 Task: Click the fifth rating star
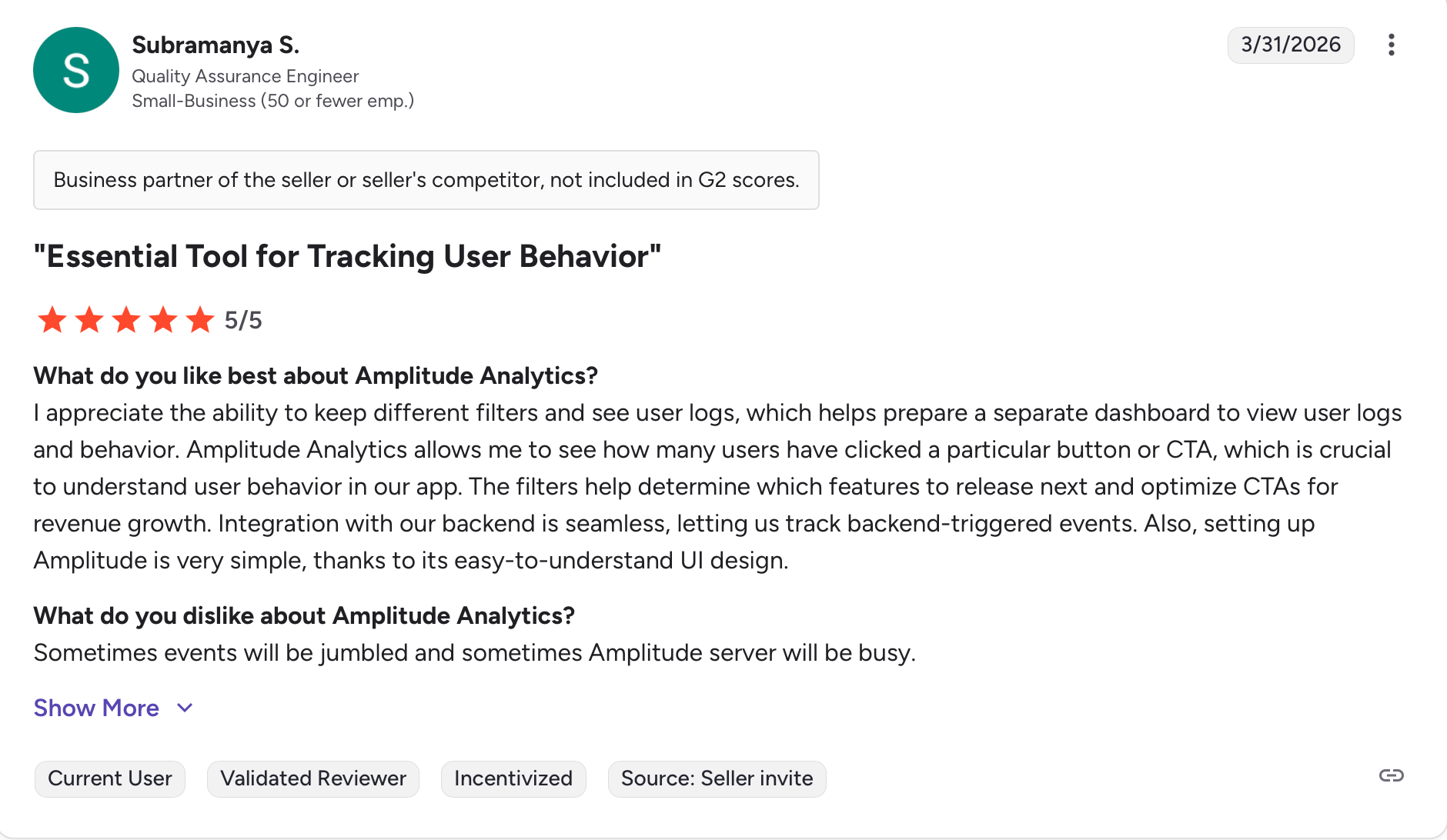coord(200,320)
